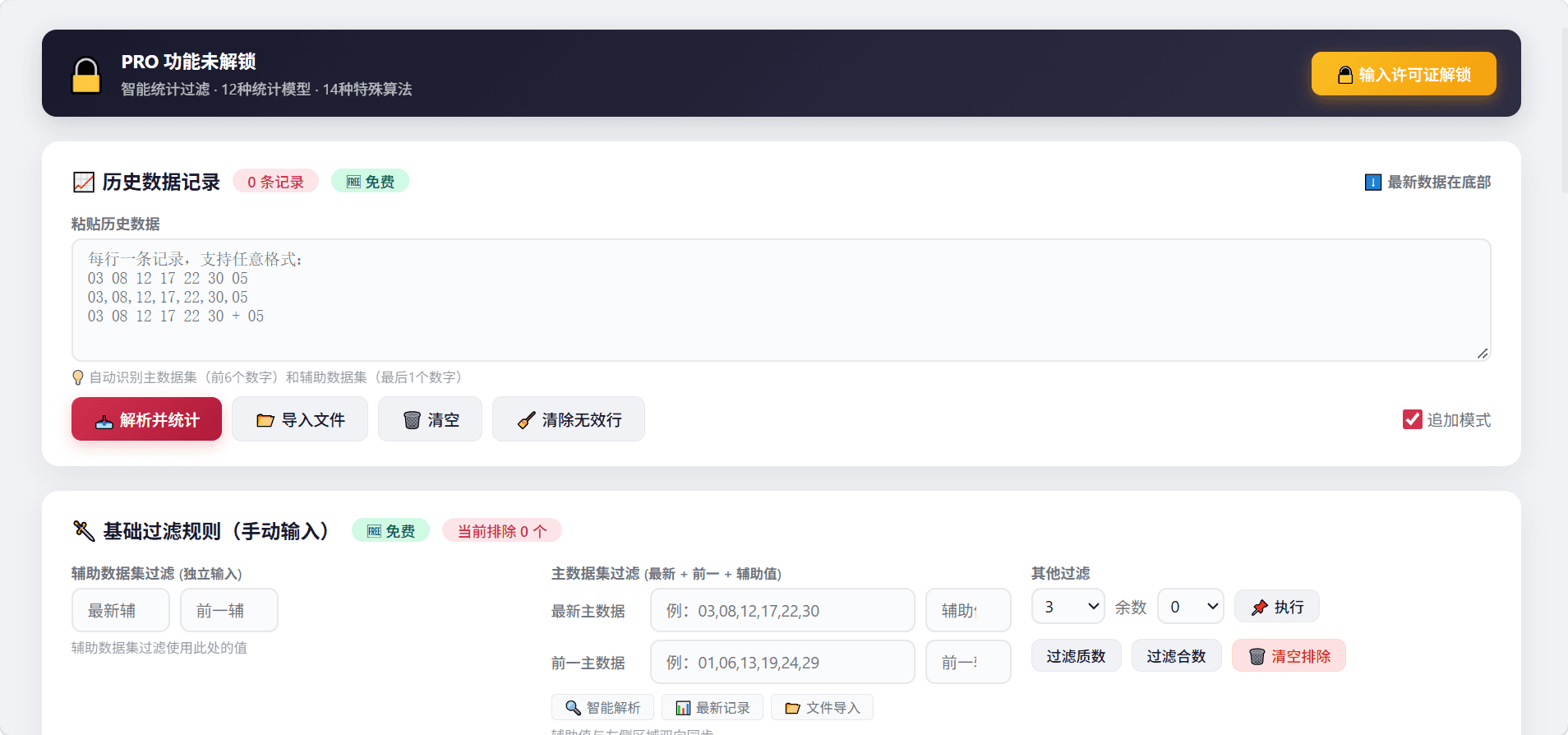Screen dimensions: 1568x735
Task: Click the 免费 badge beside 历史数据记录
Action: pos(370,182)
